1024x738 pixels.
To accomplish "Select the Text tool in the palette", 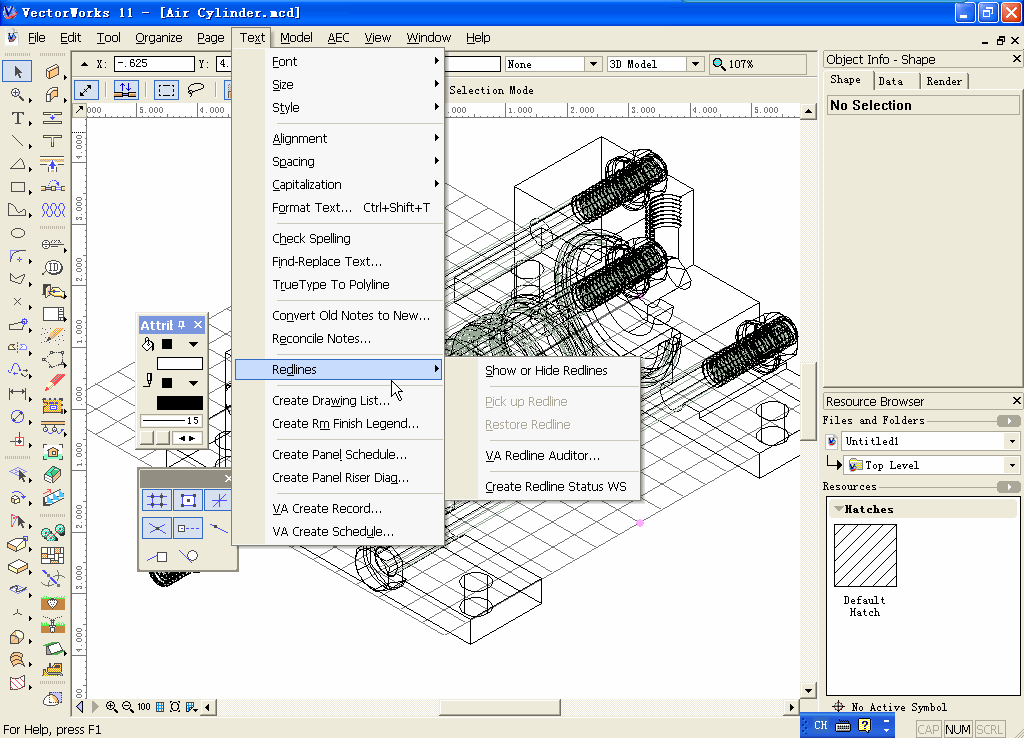I will [x=18, y=118].
